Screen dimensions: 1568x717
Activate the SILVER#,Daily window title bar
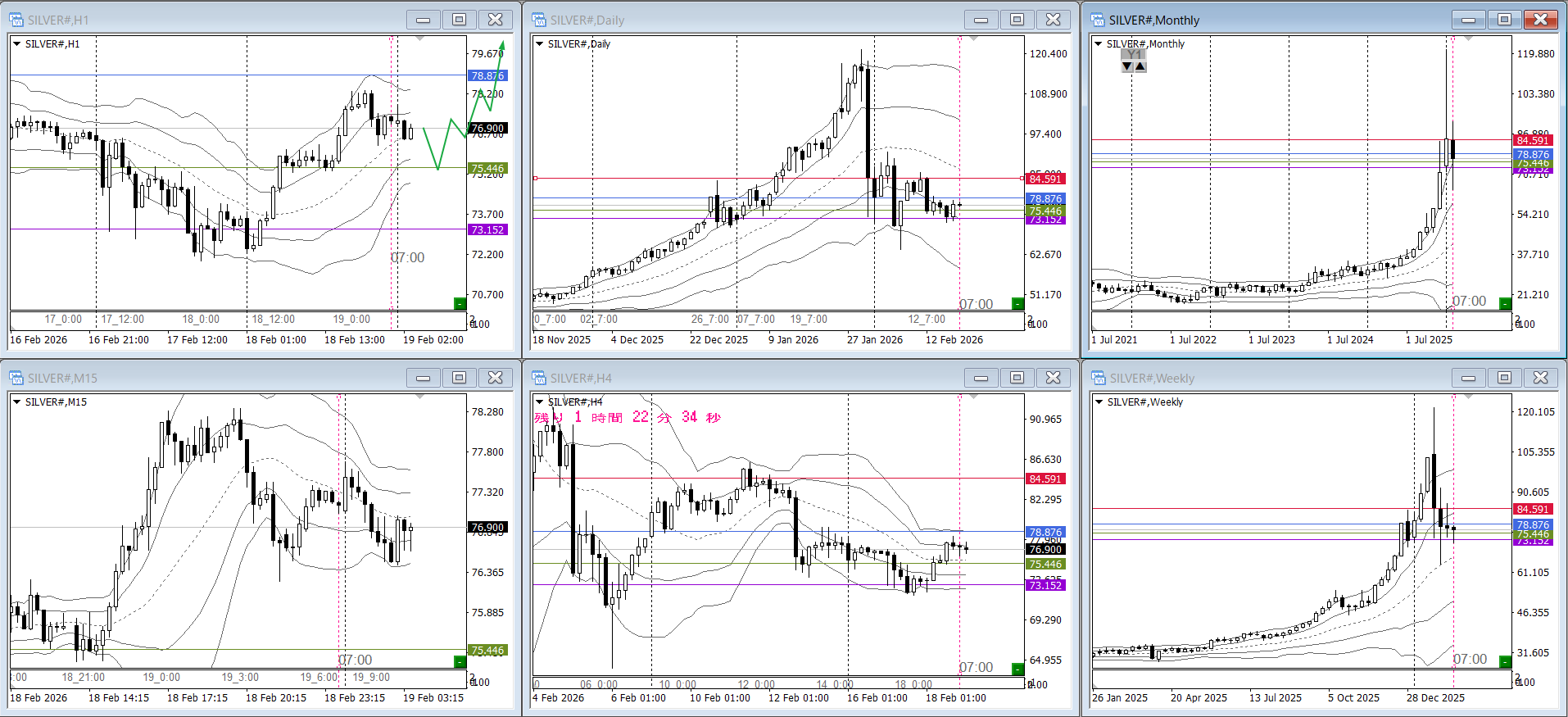737,20
